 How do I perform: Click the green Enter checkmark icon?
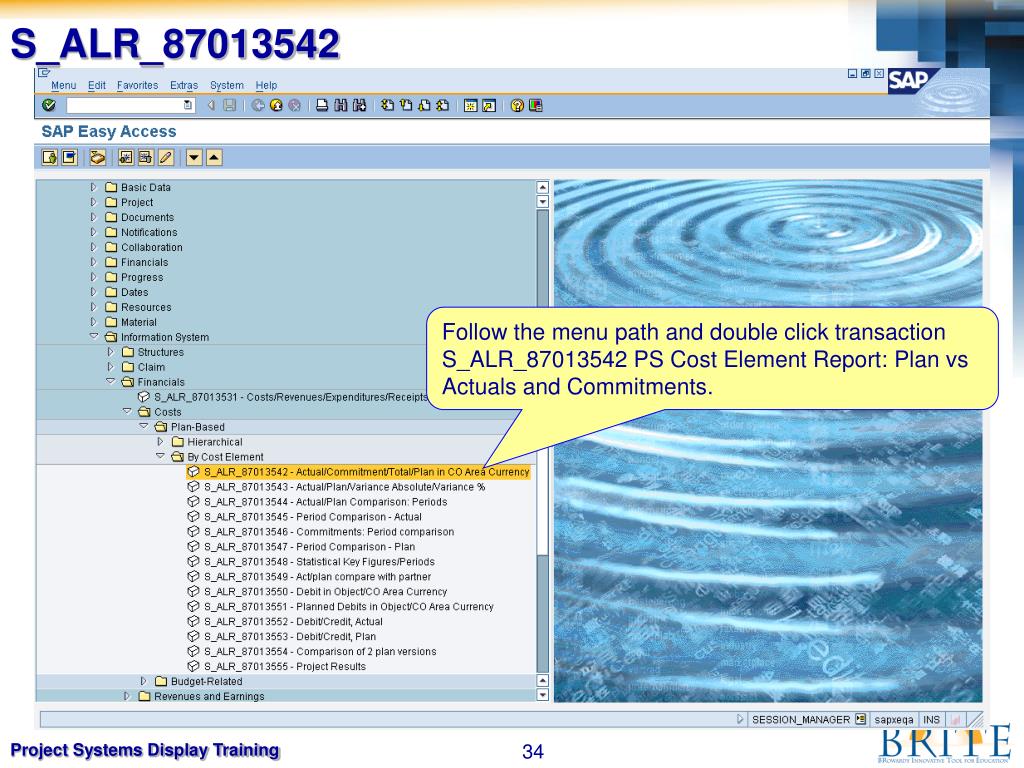point(49,105)
